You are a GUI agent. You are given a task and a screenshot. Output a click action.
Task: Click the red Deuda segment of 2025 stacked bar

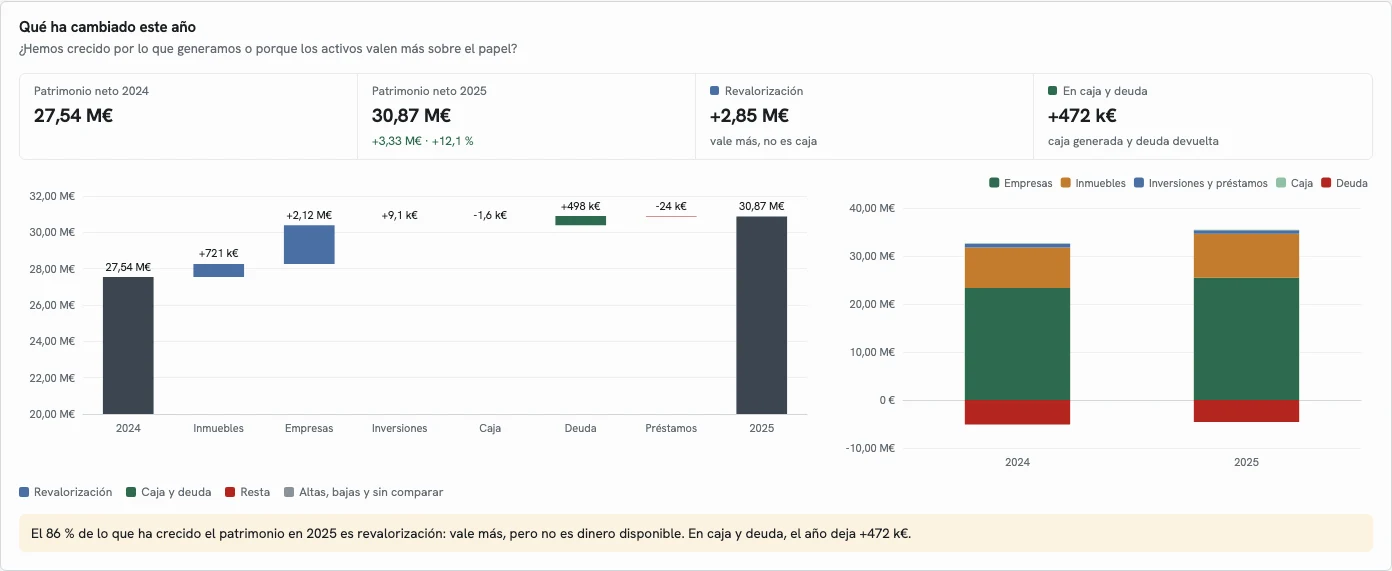[x=1246, y=411]
